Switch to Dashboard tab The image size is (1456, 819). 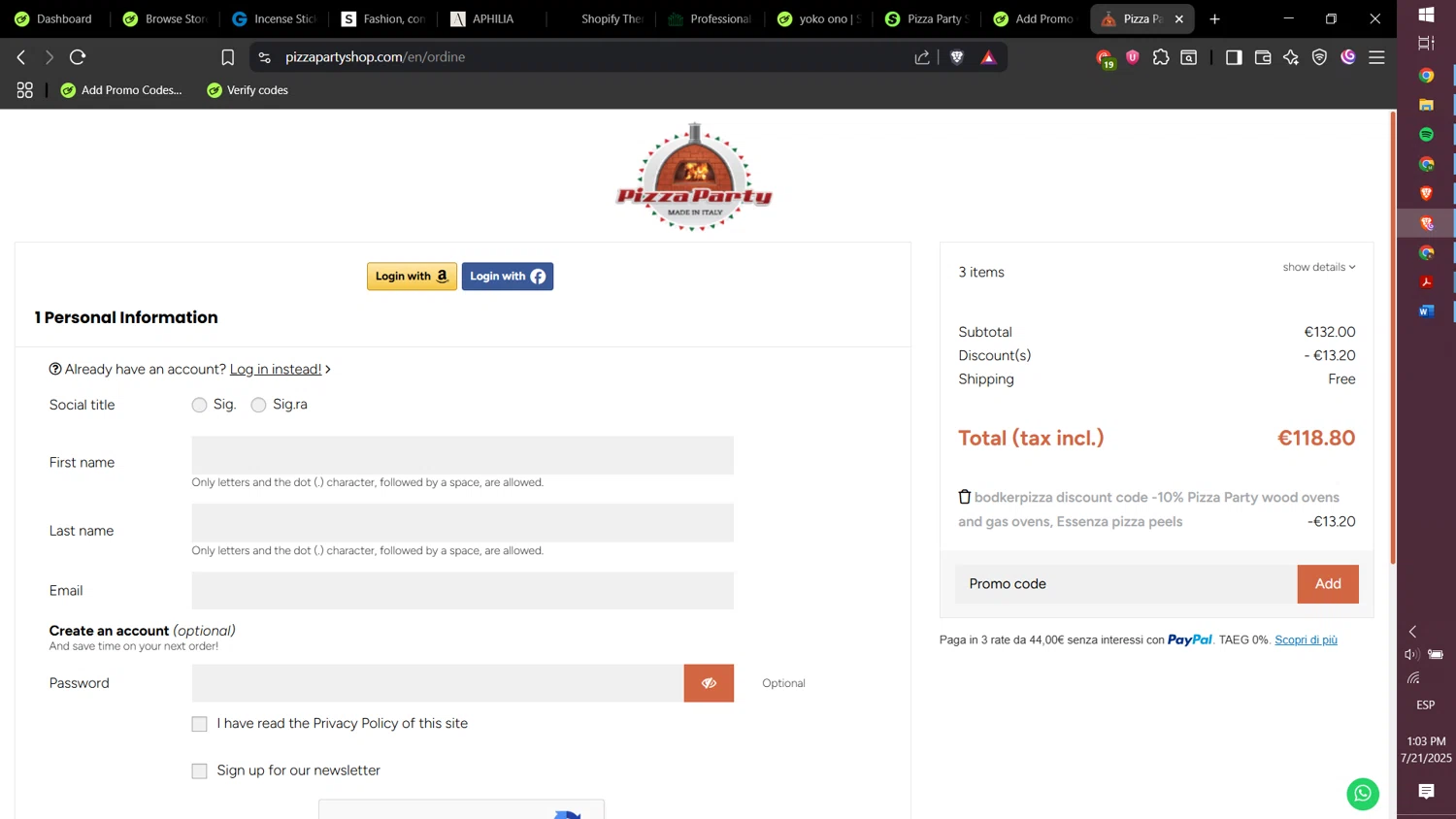[x=53, y=18]
